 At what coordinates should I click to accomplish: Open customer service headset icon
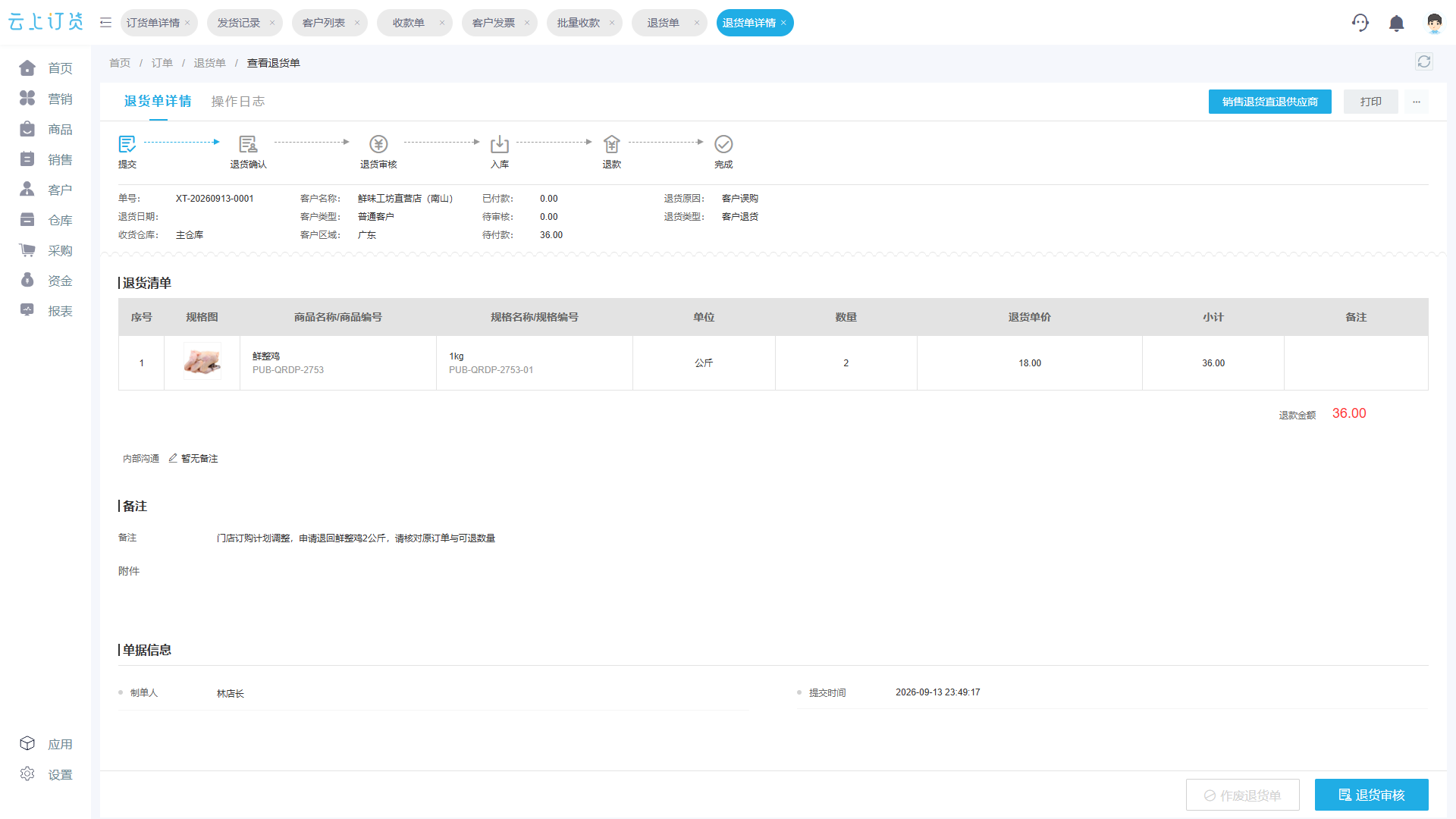(1360, 23)
